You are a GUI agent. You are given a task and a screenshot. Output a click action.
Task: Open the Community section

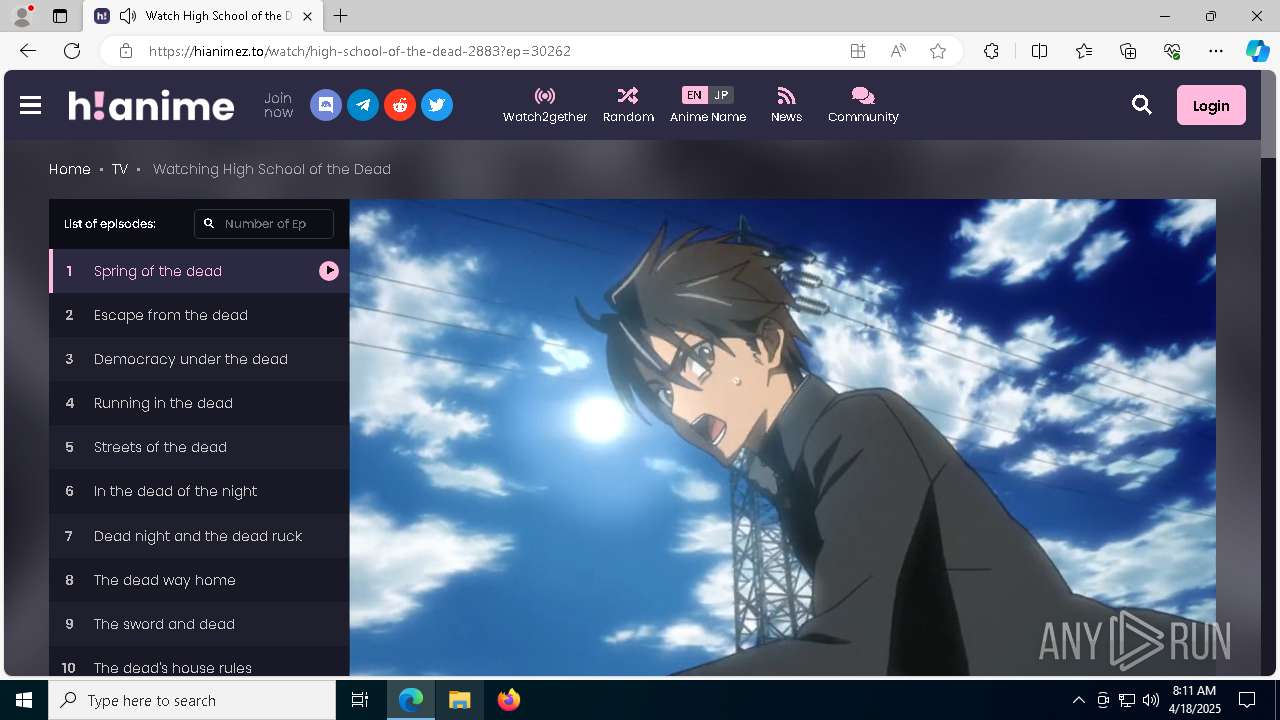pyautogui.click(x=863, y=105)
